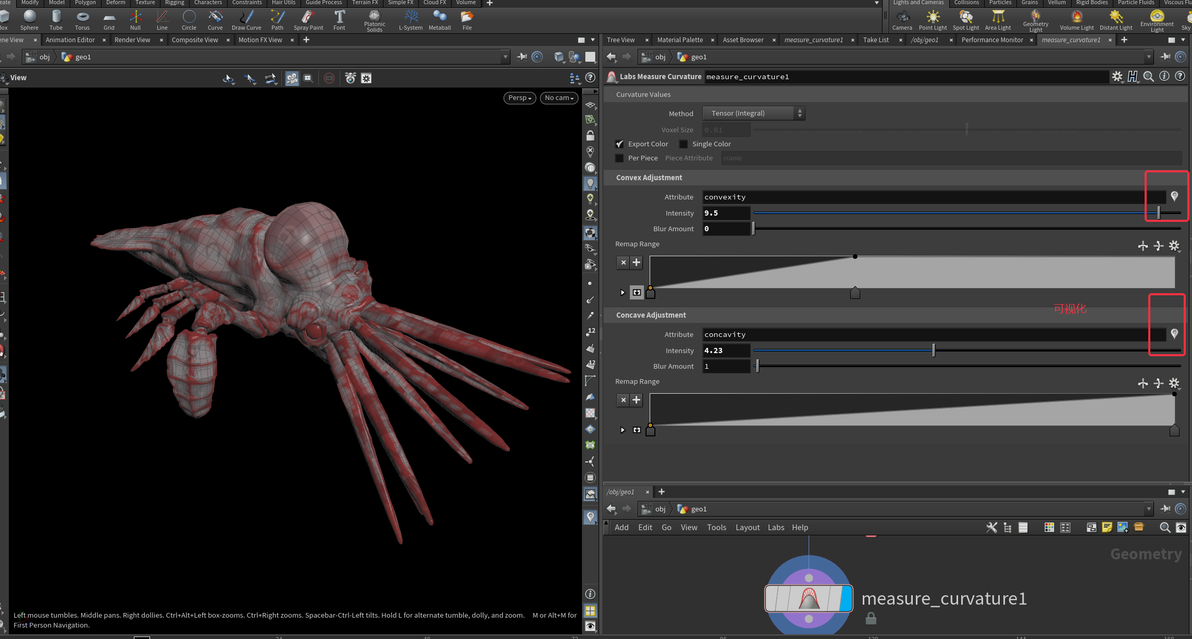Open the Layout menu in network editor
Screen dimensions: 1192x639
[x=747, y=527]
